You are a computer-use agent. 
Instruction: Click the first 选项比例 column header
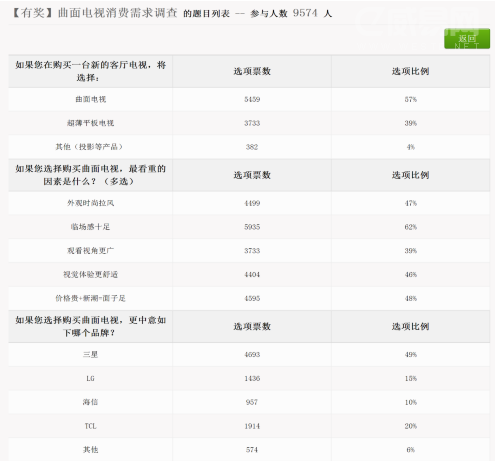pyautogui.click(x=411, y=71)
